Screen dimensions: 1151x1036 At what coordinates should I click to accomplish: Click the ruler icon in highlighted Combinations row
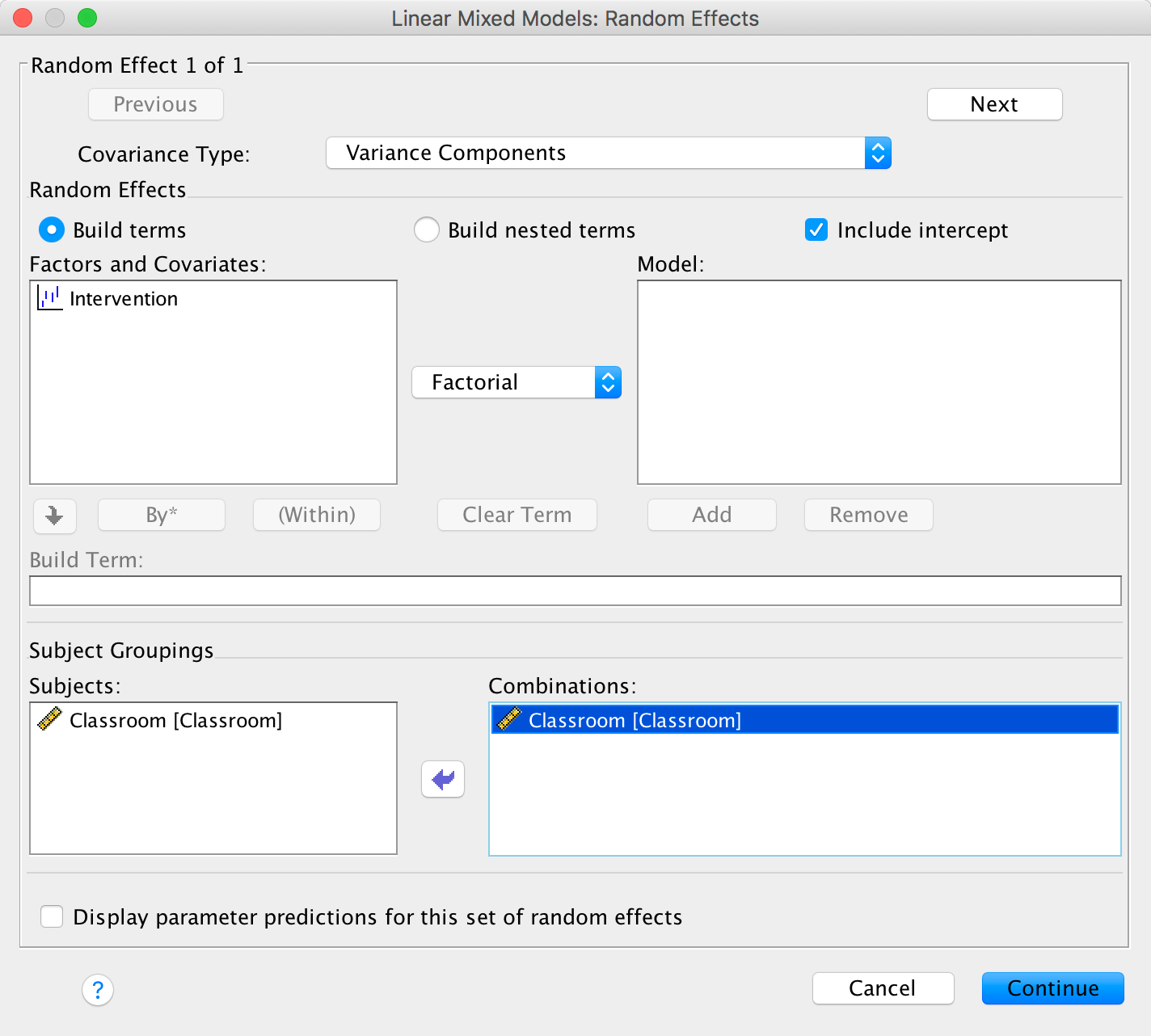(x=509, y=719)
